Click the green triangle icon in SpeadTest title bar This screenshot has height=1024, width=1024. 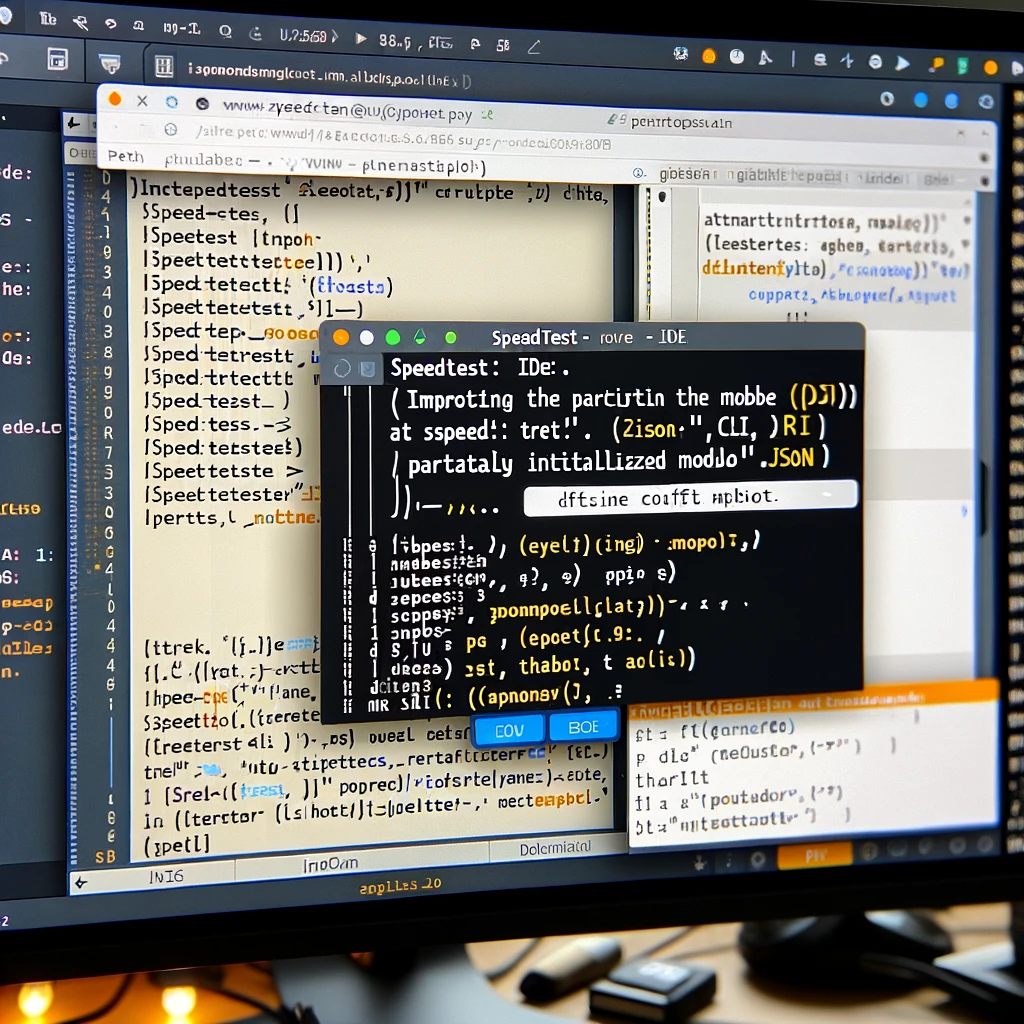[420, 337]
